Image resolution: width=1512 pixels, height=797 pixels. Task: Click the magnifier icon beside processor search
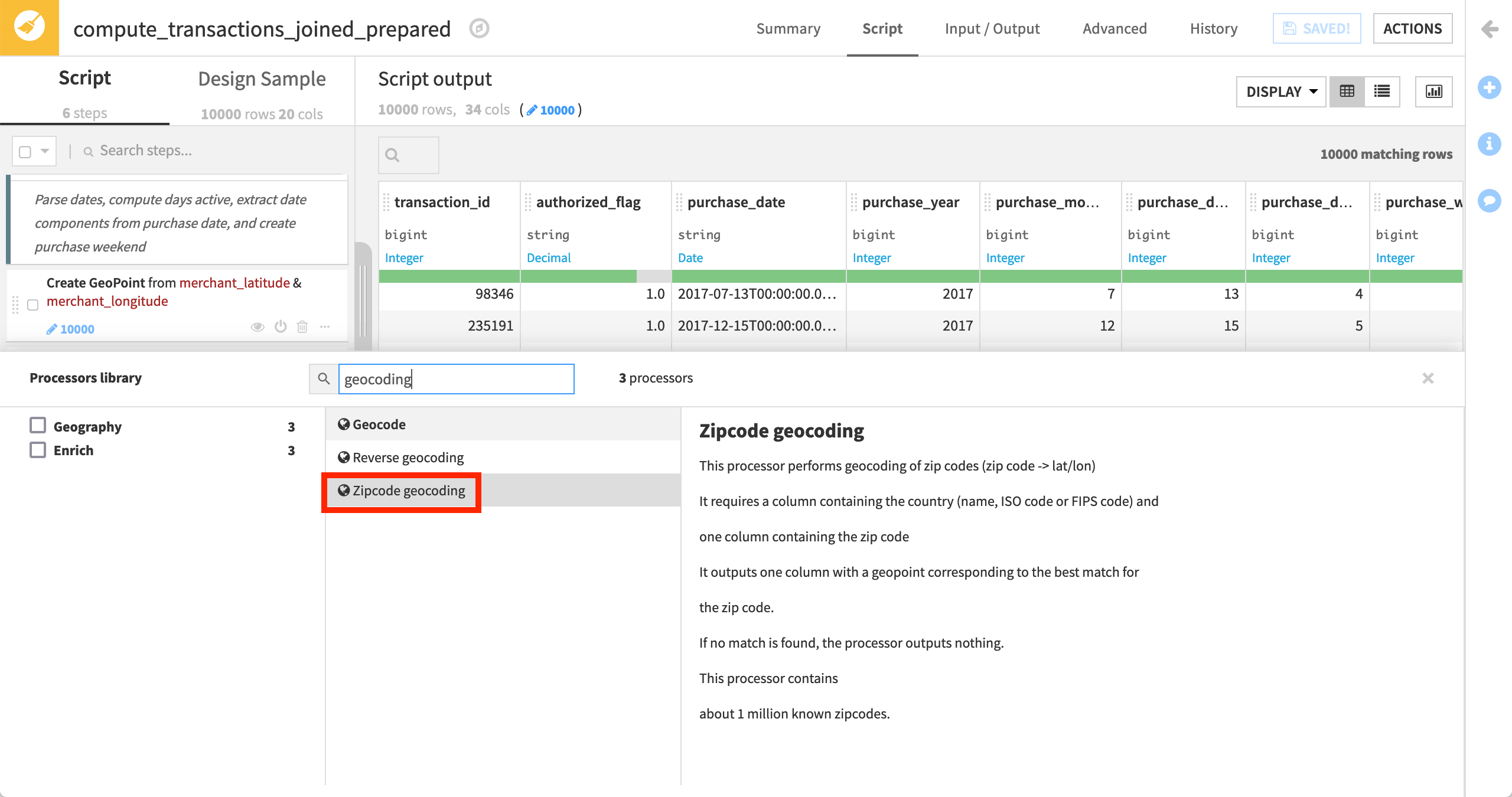324,378
